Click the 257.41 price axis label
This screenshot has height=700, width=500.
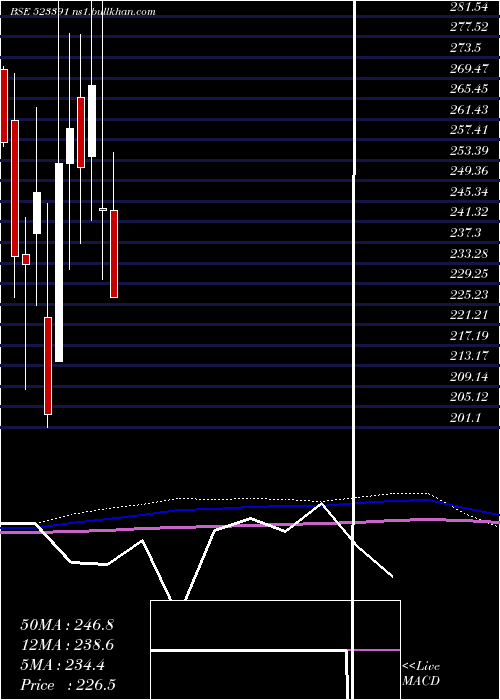[x=469, y=129]
